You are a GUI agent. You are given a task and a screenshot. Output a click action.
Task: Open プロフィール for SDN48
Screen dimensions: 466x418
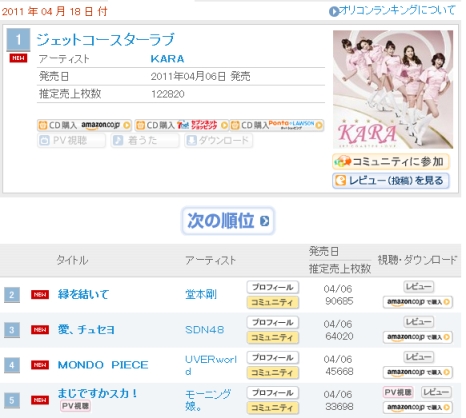point(273,322)
